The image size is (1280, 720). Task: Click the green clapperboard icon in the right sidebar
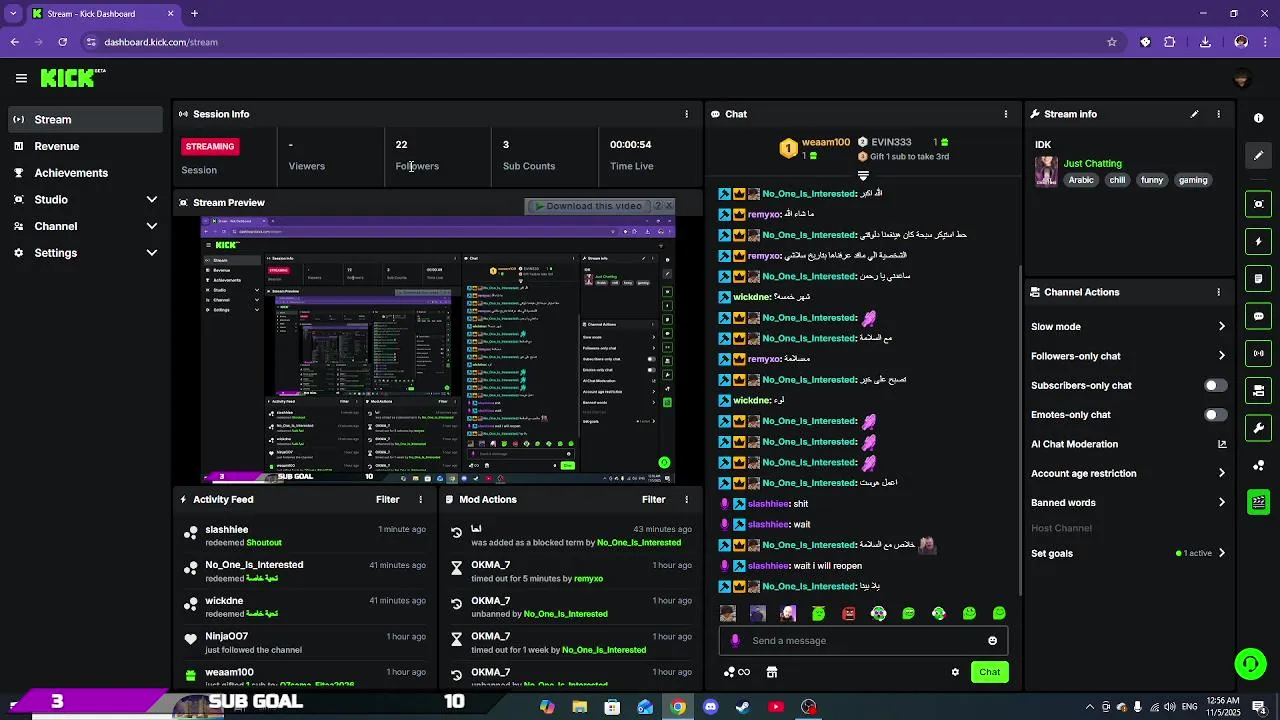tap(1258, 502)
